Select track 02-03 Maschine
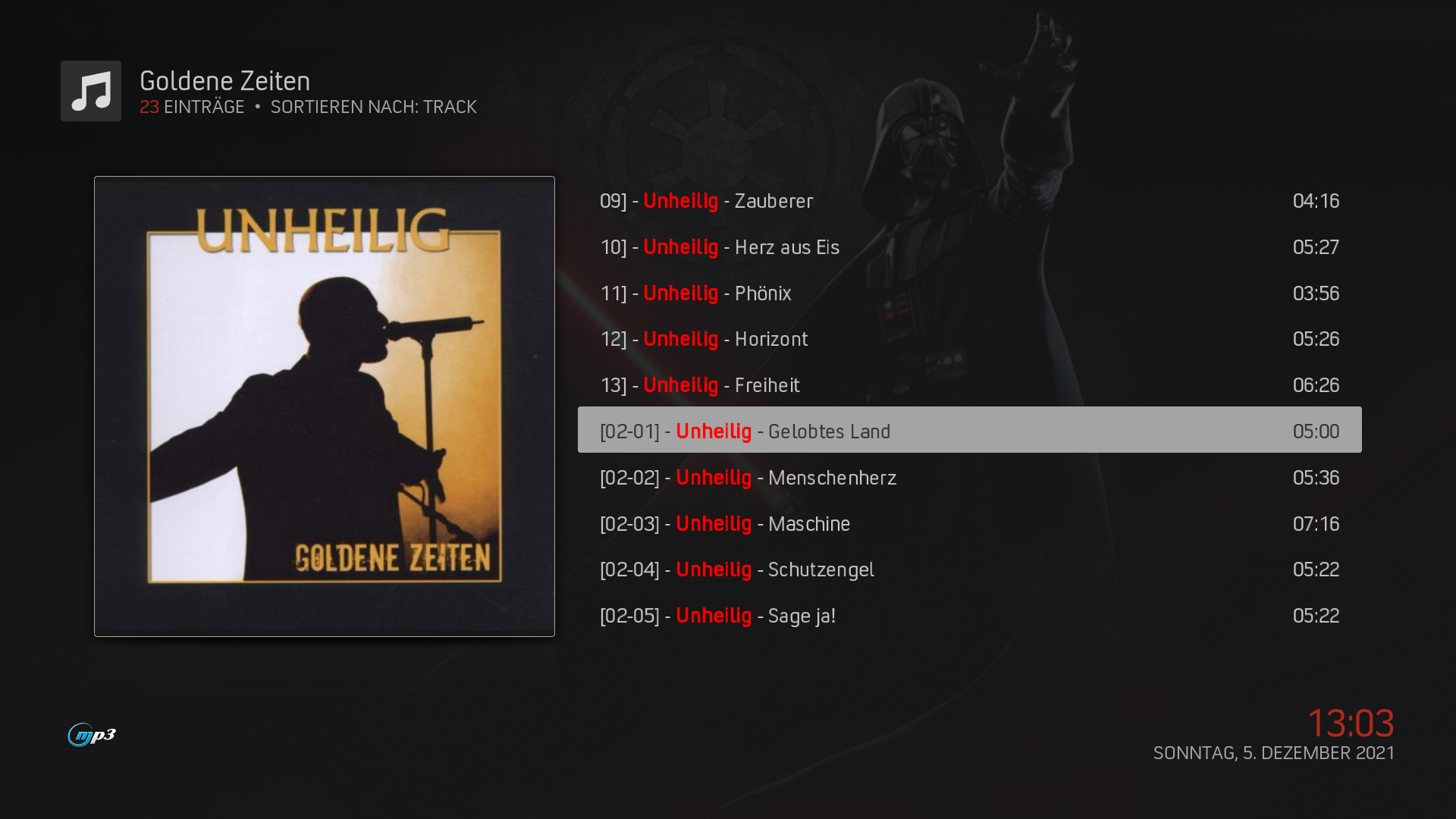 click(x=969, y=524)
